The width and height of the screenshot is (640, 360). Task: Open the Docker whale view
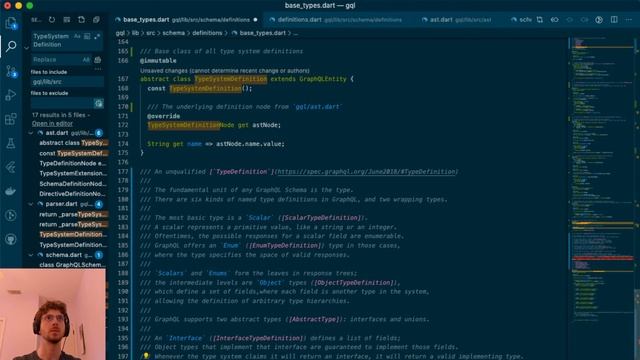tap(11, 191)
